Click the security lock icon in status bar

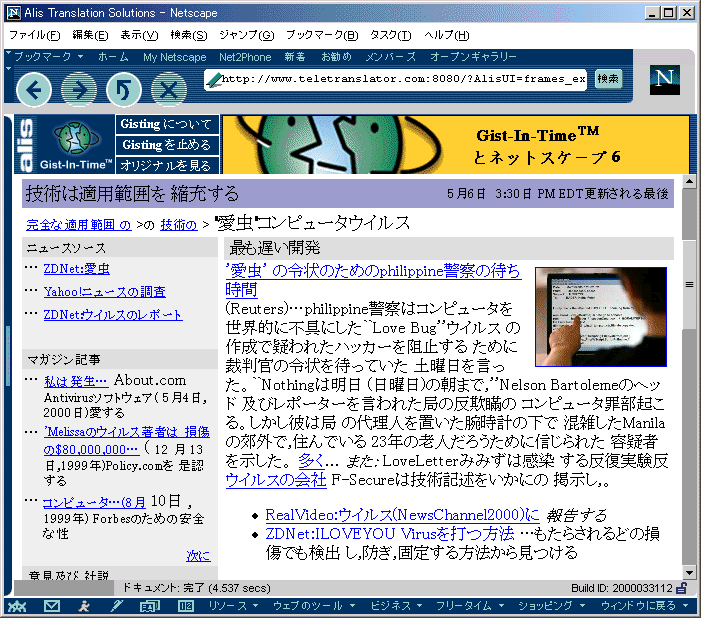tap(681, 588)
